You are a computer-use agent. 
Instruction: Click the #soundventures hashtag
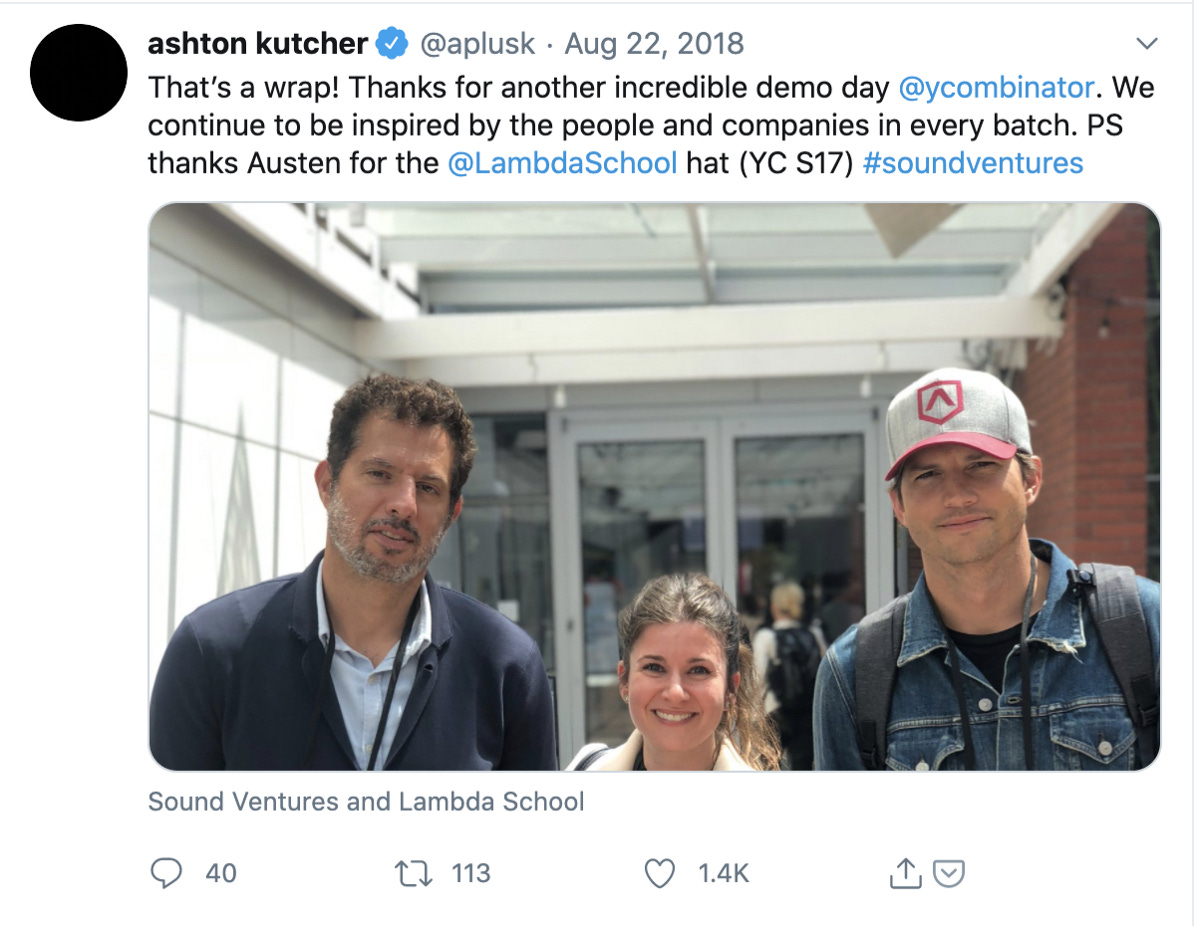pyautogui.click(x=972, y=163)
